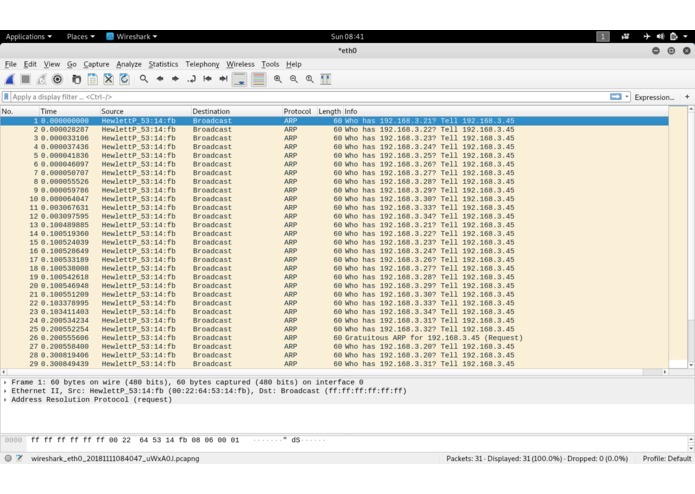
Task: Open the Capture menu
Action: (x=96, y=64)
